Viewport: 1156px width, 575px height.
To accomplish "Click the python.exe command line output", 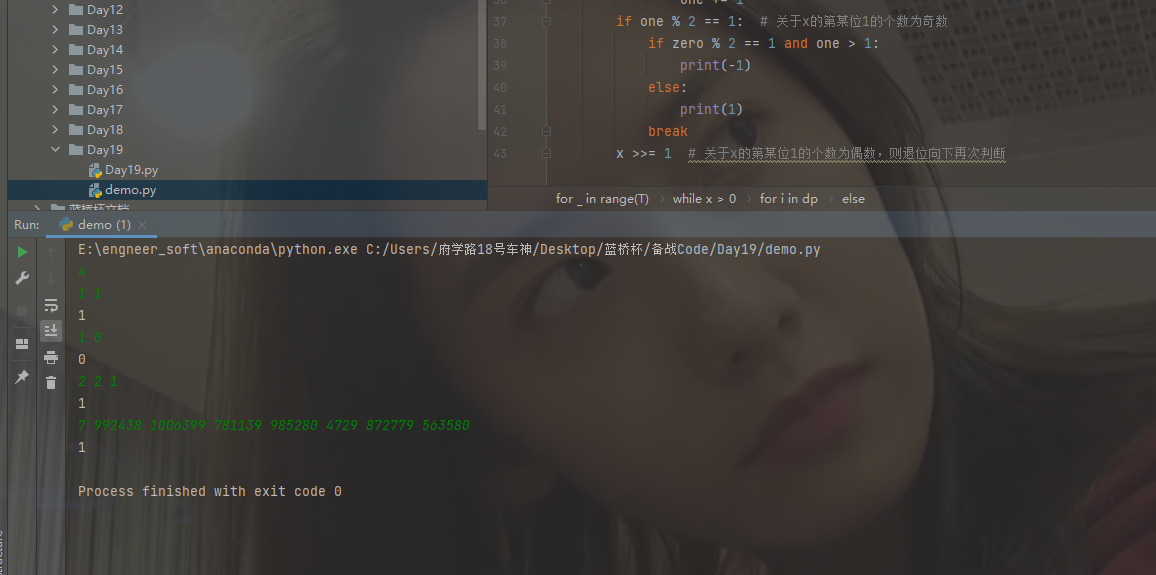I will point(450,249).
